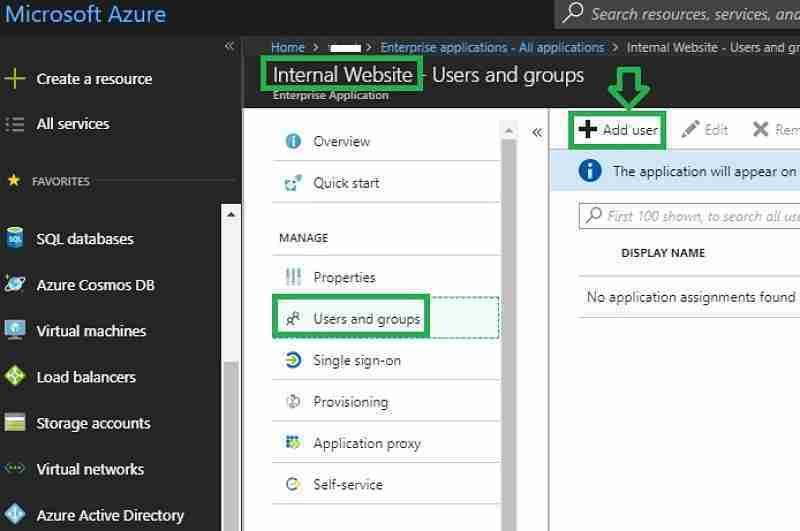Click the Virtual machines icon

(x=15, y=330)
